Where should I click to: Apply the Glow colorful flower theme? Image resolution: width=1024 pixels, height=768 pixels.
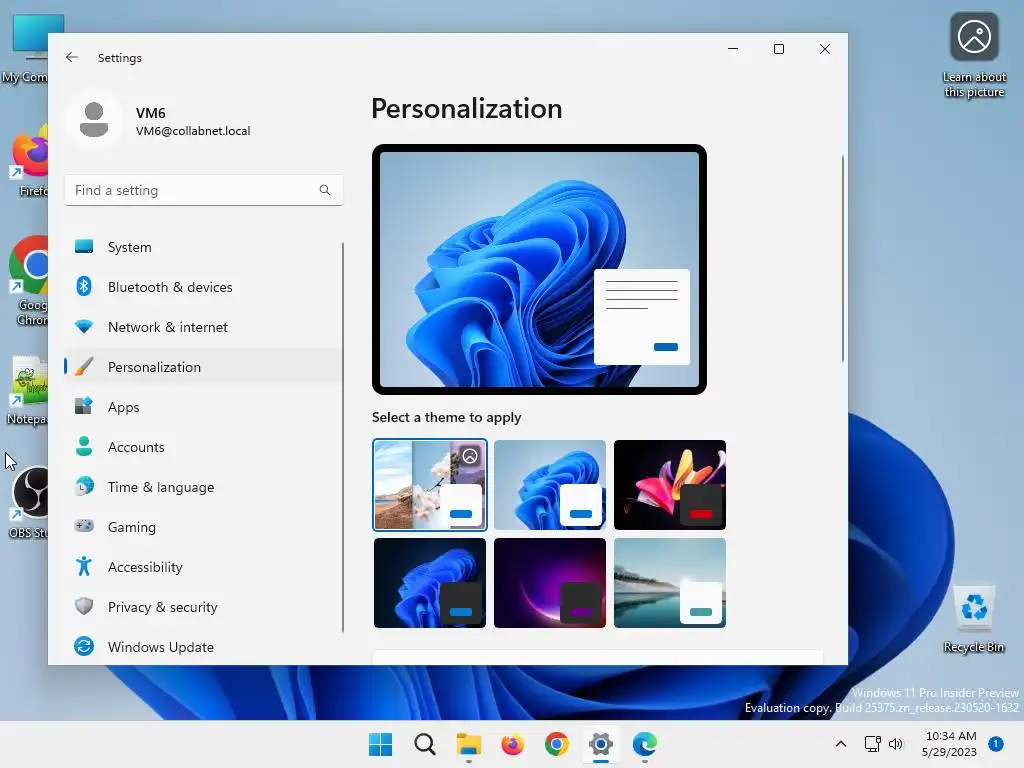(x=670, y=485)
